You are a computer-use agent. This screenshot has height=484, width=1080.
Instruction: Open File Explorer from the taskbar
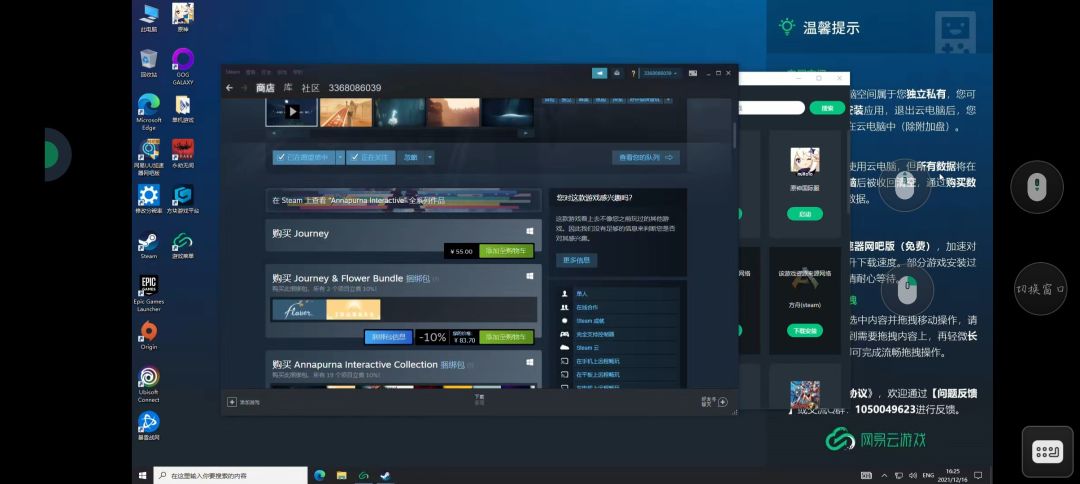tap(341, 475)
